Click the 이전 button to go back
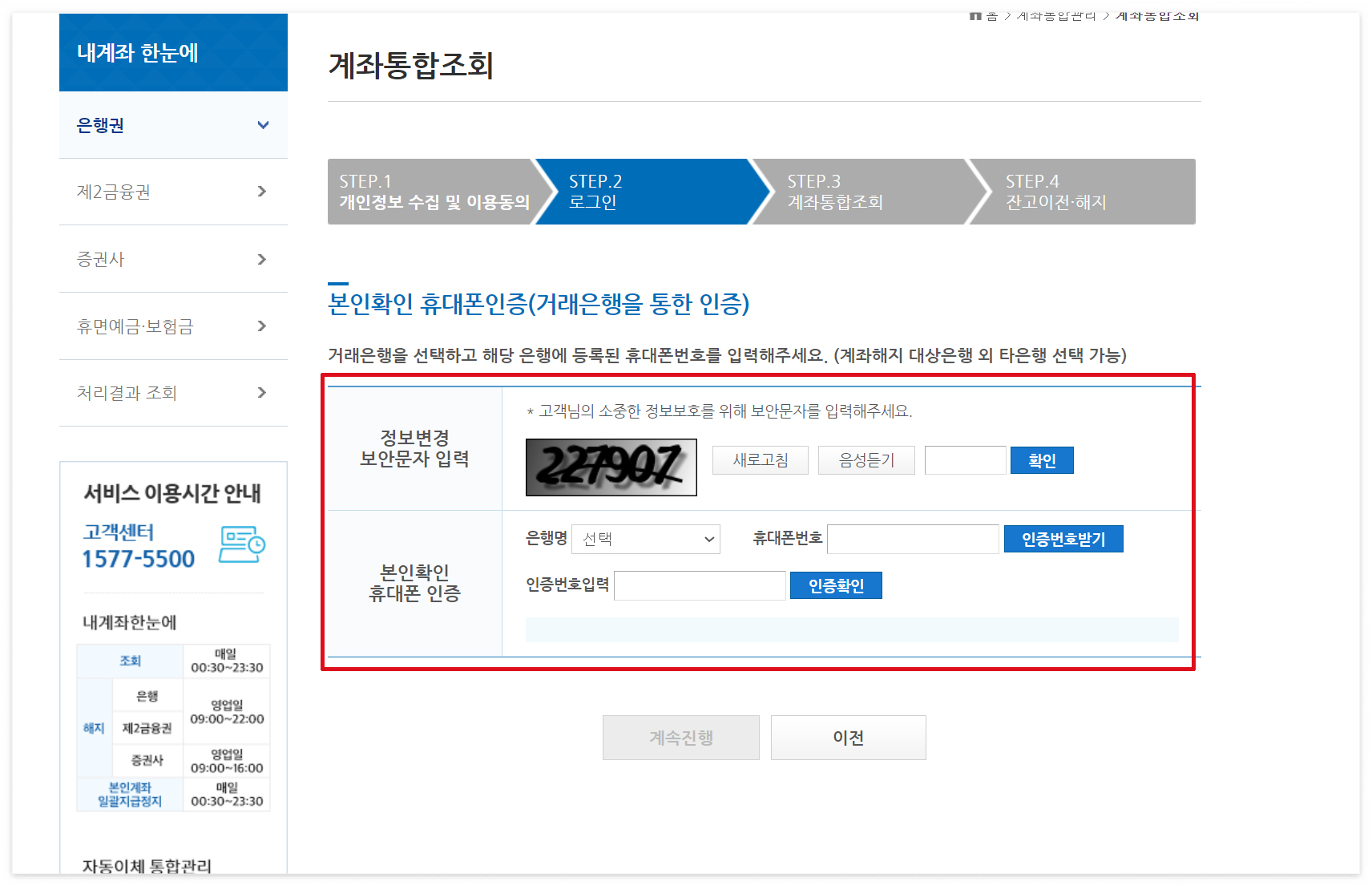This screenshot has width=1372, height=886. point(848,737)
